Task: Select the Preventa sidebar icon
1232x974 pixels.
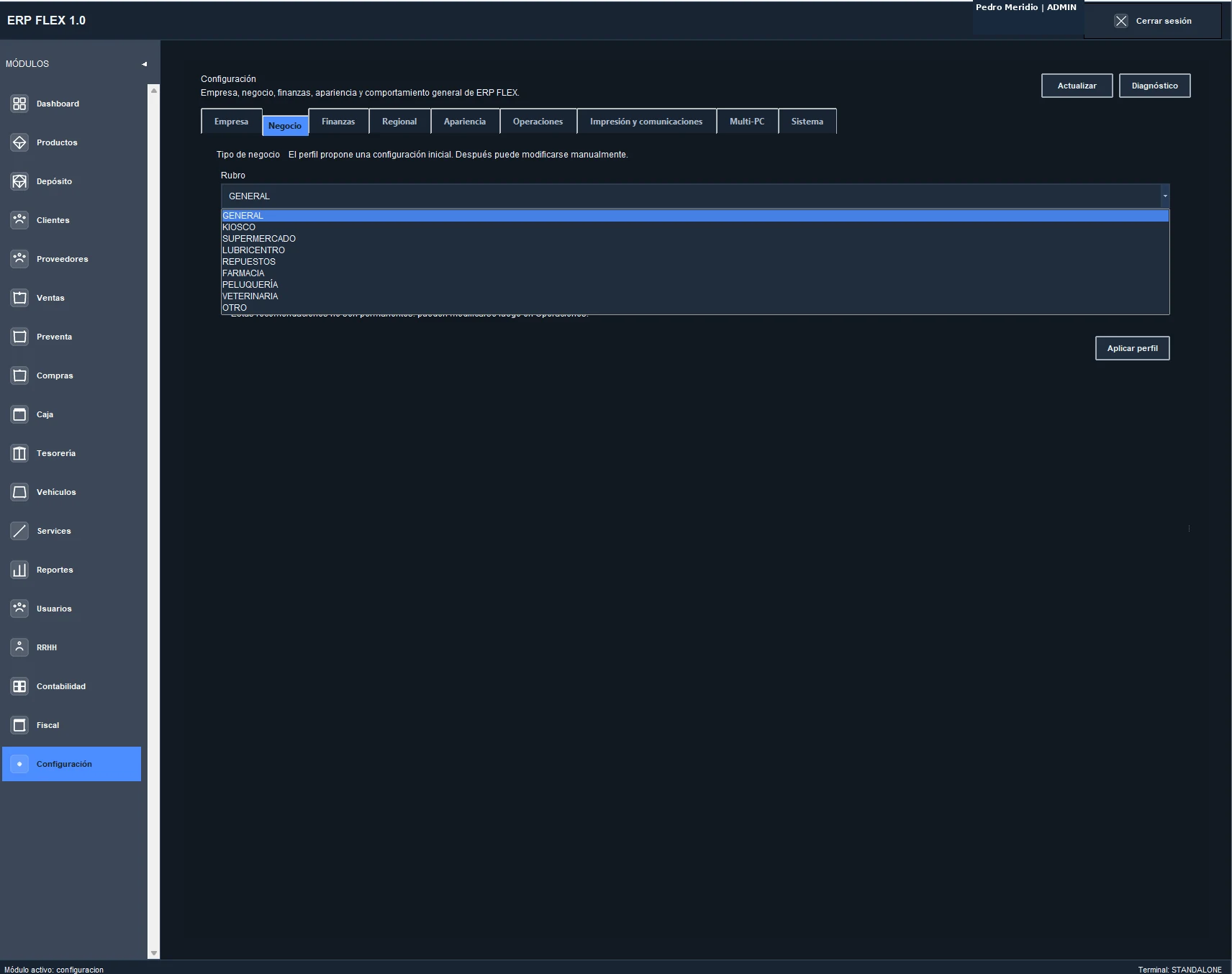Action: coord(19,337)
